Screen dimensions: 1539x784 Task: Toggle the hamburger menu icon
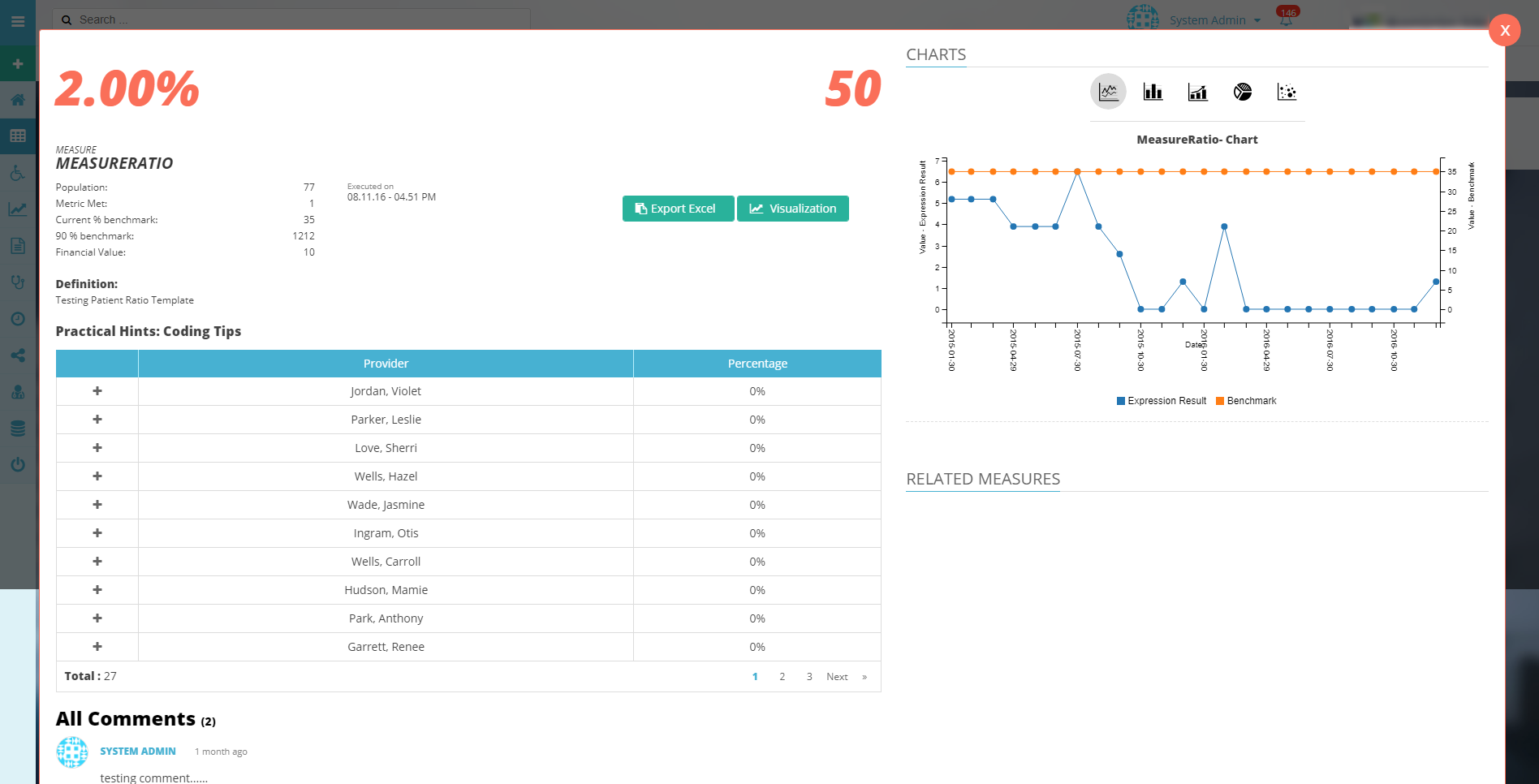point(18,21)
